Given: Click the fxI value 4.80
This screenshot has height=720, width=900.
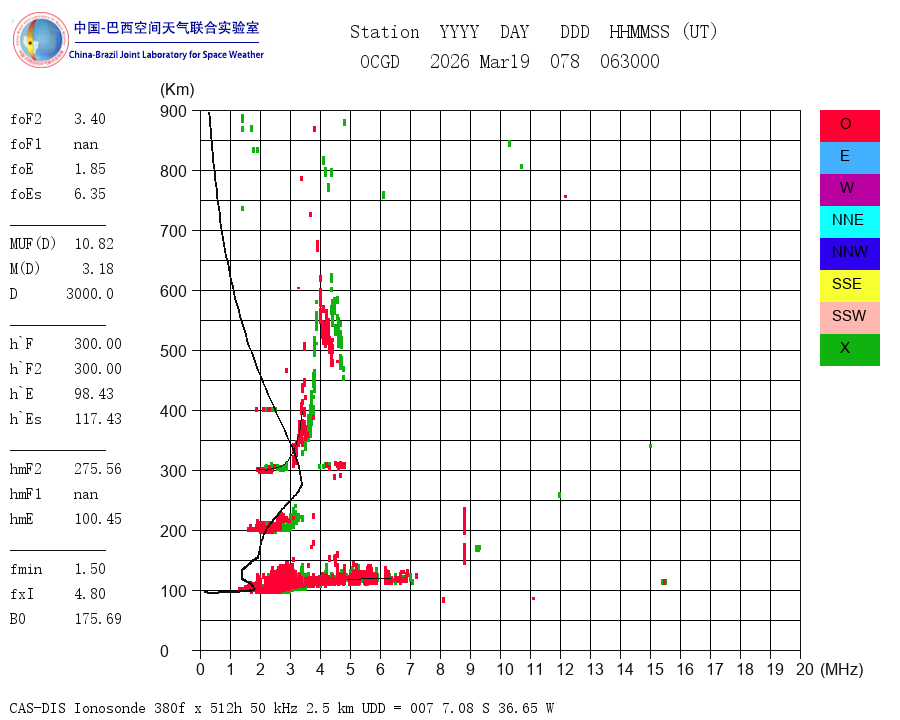Looking at the screenshot, I should click(90, 594).
